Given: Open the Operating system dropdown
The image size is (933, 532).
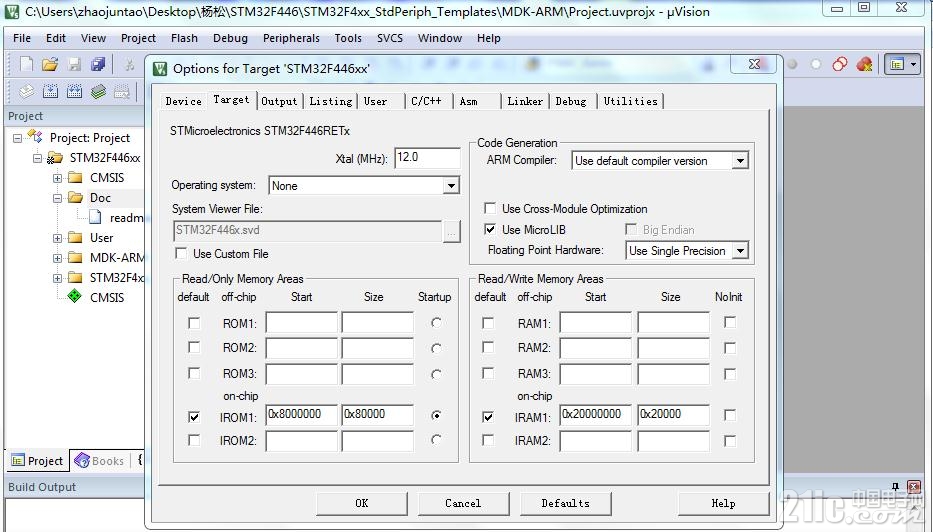Looking at the screenshot, I should (452, 186).
